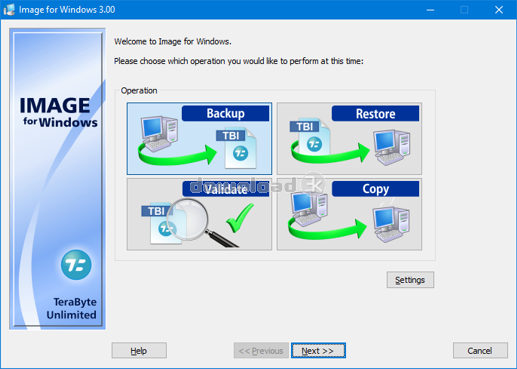Cancel the Image for Windows wizard
The height and width of the screenshot is (369, 517).
click(x=480, y=351)
